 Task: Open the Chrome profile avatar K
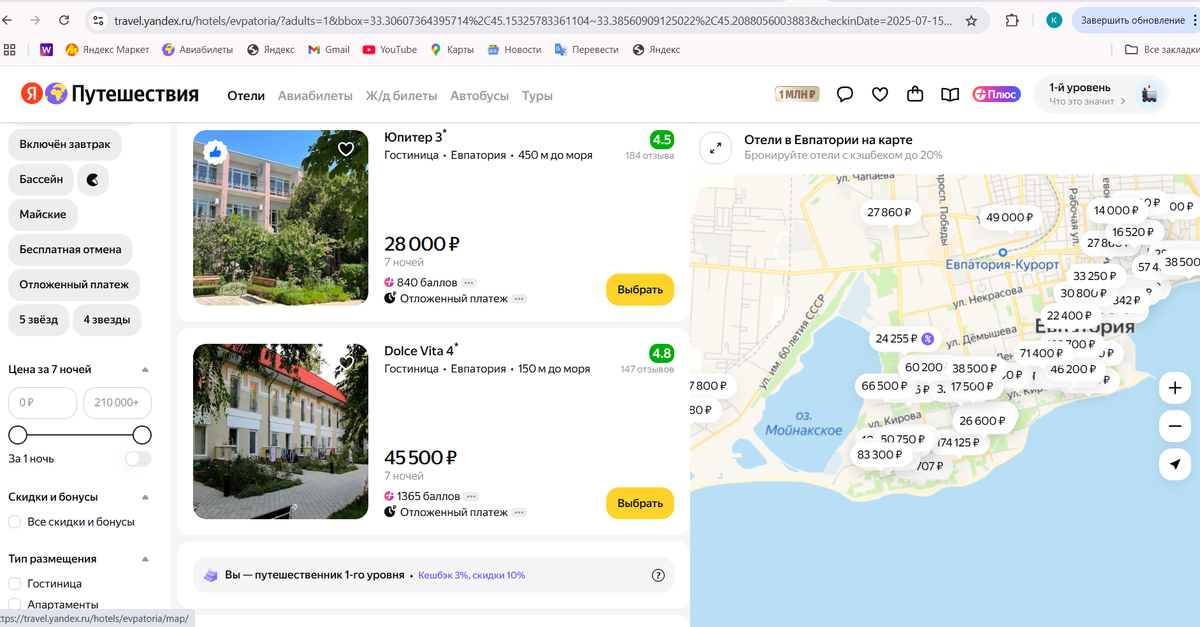1054,20
